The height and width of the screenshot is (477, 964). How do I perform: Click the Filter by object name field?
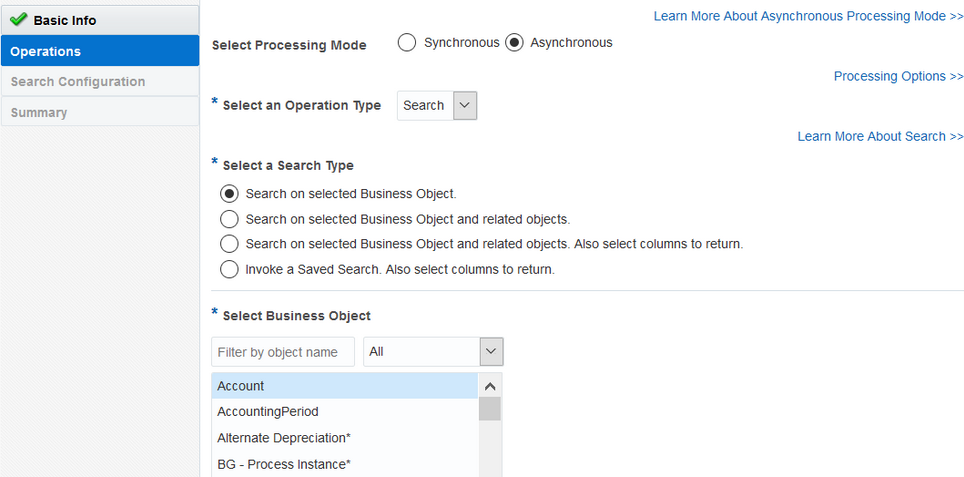(283, 352)
